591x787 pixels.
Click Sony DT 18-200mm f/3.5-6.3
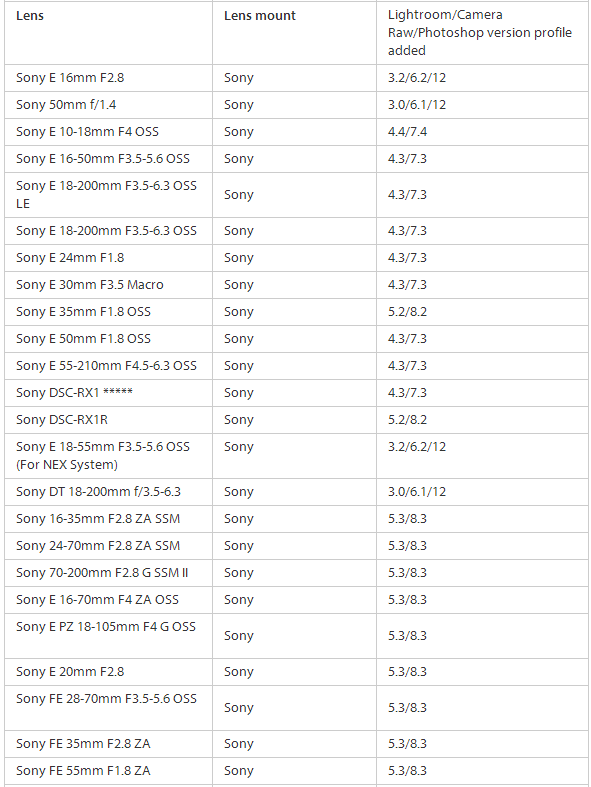[98, 492]
